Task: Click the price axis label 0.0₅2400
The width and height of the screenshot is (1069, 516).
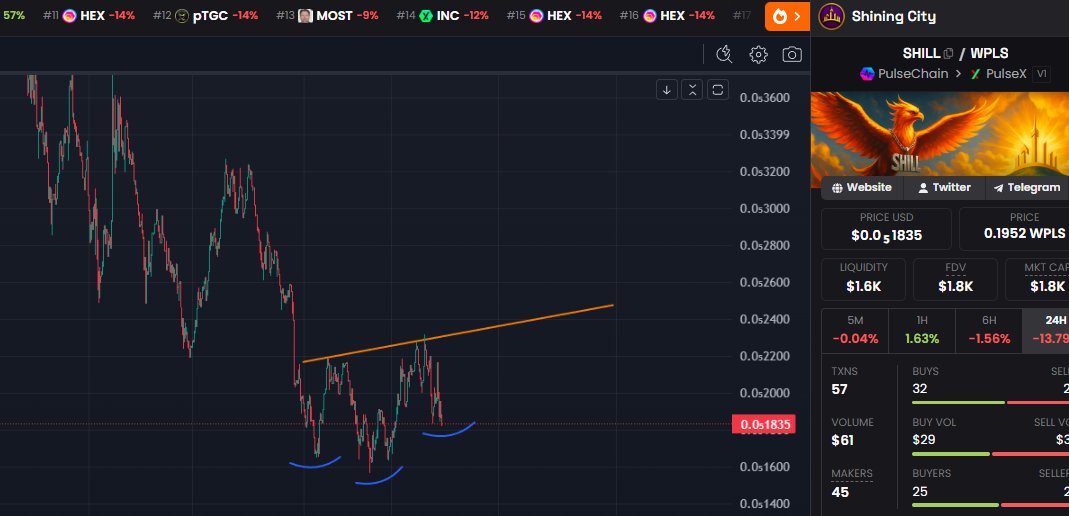Action: [765, 319]
